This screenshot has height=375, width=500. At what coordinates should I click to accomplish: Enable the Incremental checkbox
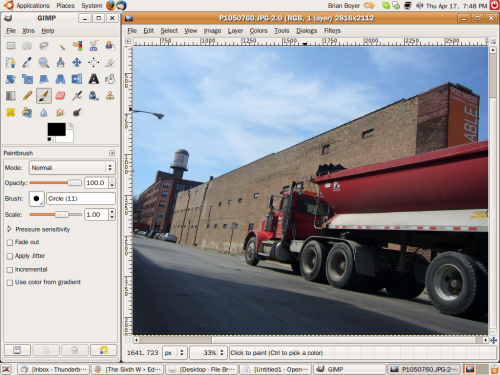pos(10,269)
